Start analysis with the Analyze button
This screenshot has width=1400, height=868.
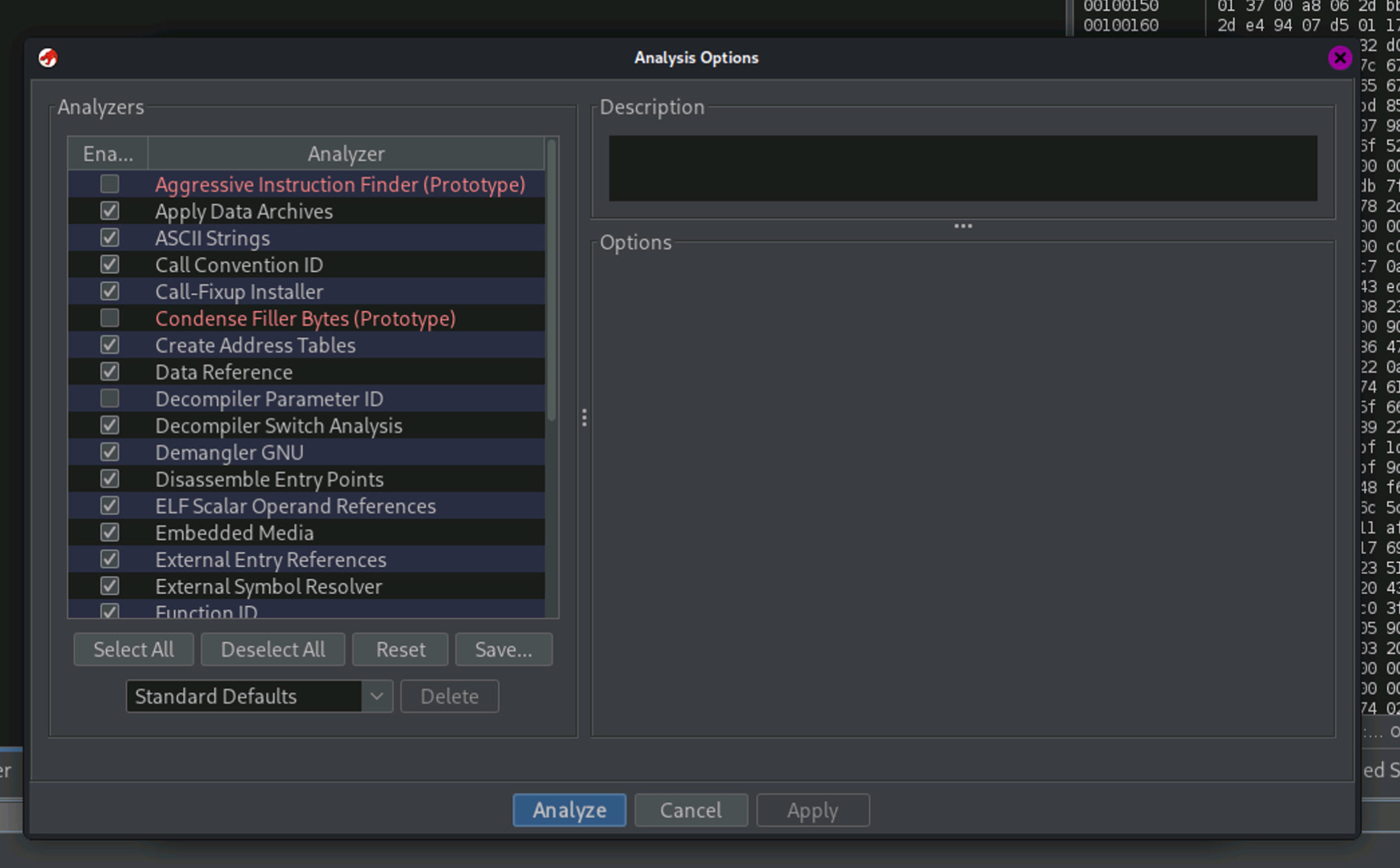pyautogui.click(x=569, y=810)
